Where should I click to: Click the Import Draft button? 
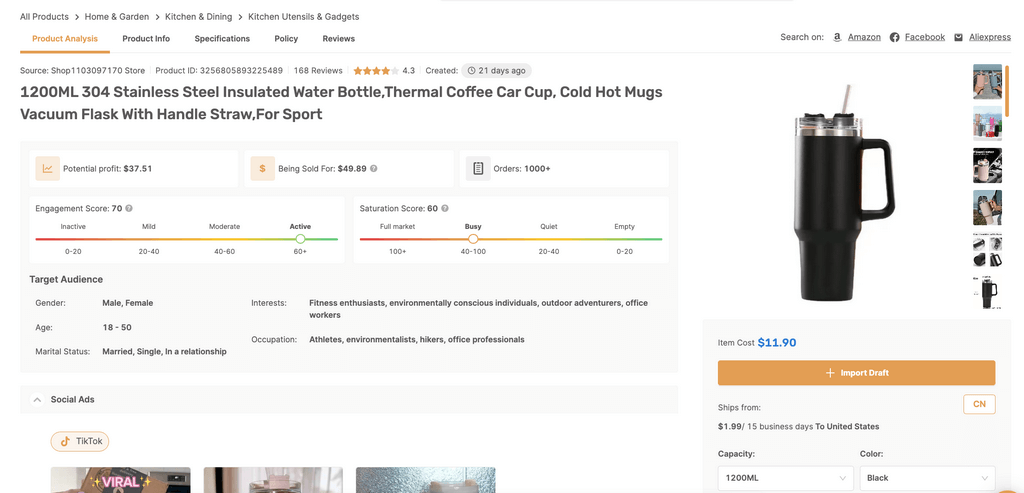coord(856,373)
